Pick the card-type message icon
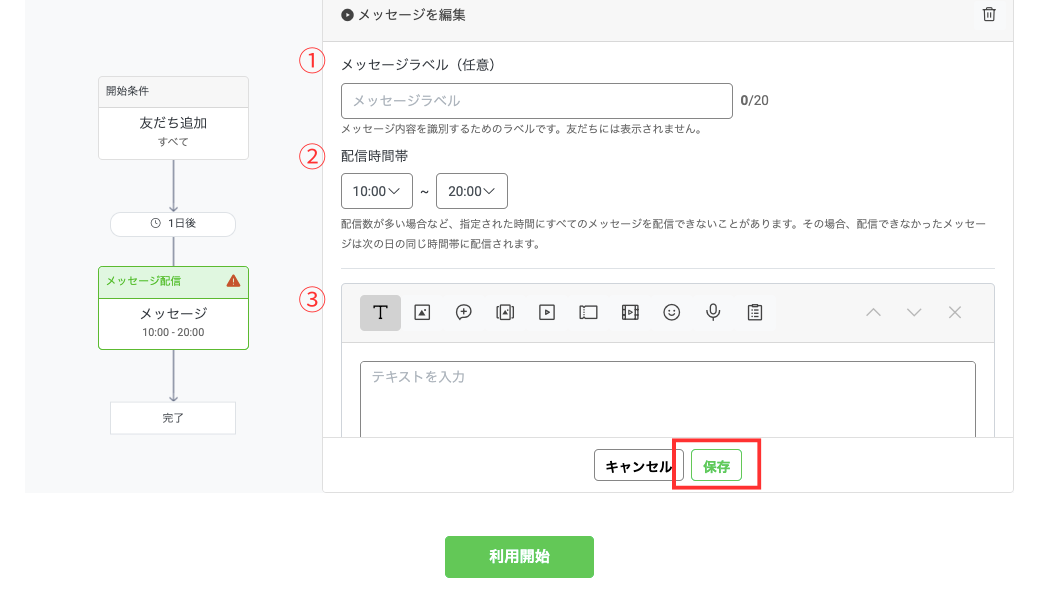1048x596 pixels. coord(505,312)
